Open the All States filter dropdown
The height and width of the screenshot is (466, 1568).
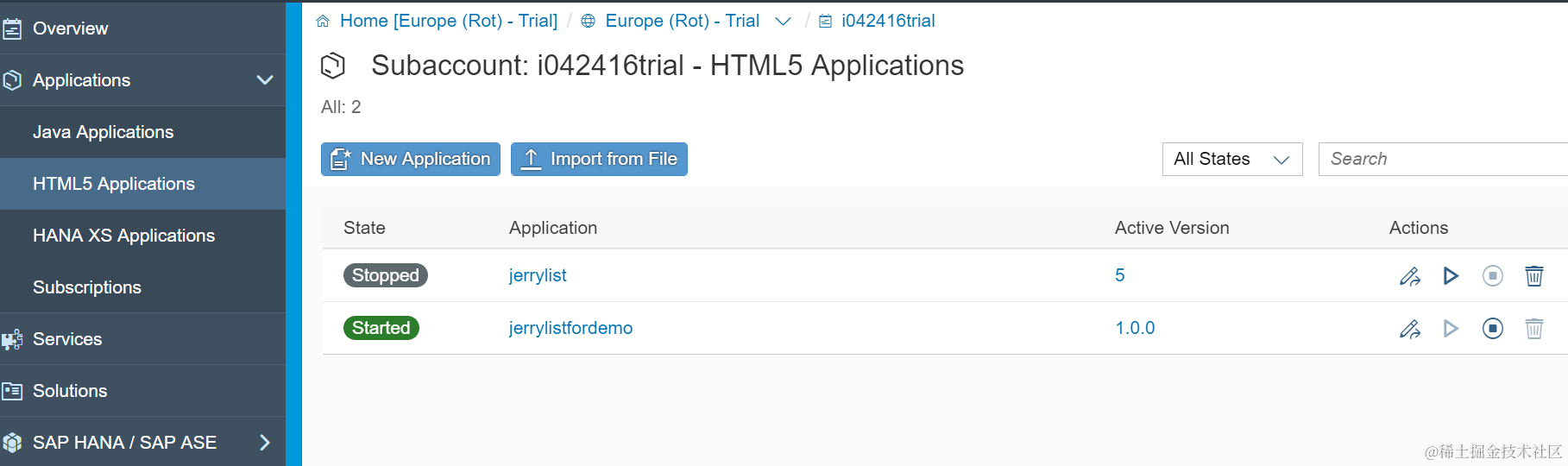(x=1231, y=159)
